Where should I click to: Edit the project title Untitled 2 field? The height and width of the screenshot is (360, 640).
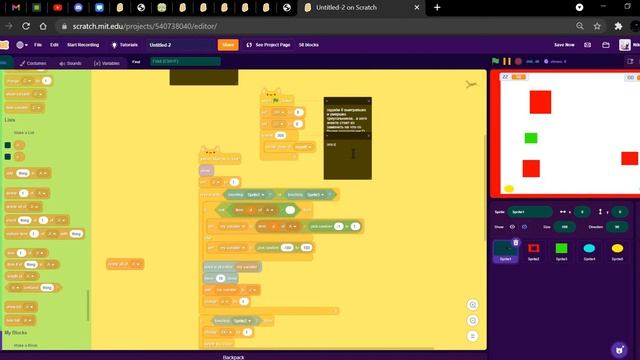180,45
